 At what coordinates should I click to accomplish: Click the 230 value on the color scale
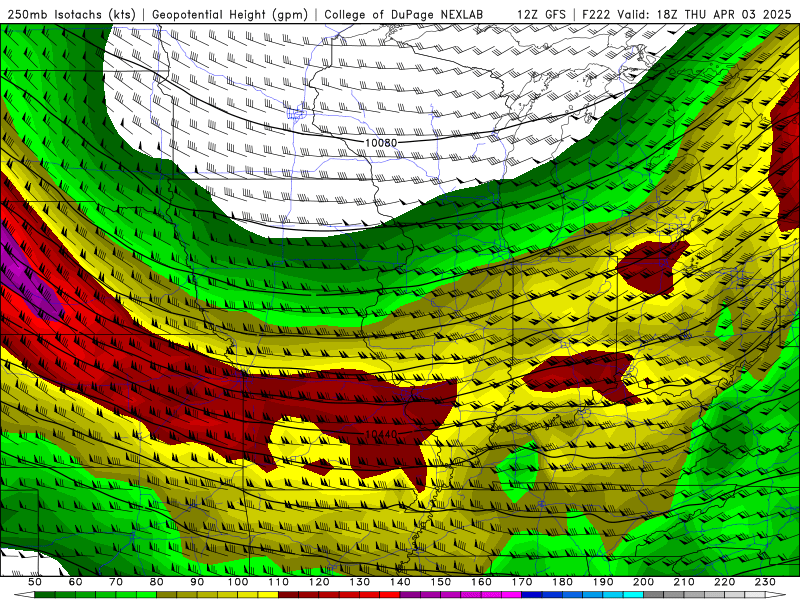pos(765,582)
